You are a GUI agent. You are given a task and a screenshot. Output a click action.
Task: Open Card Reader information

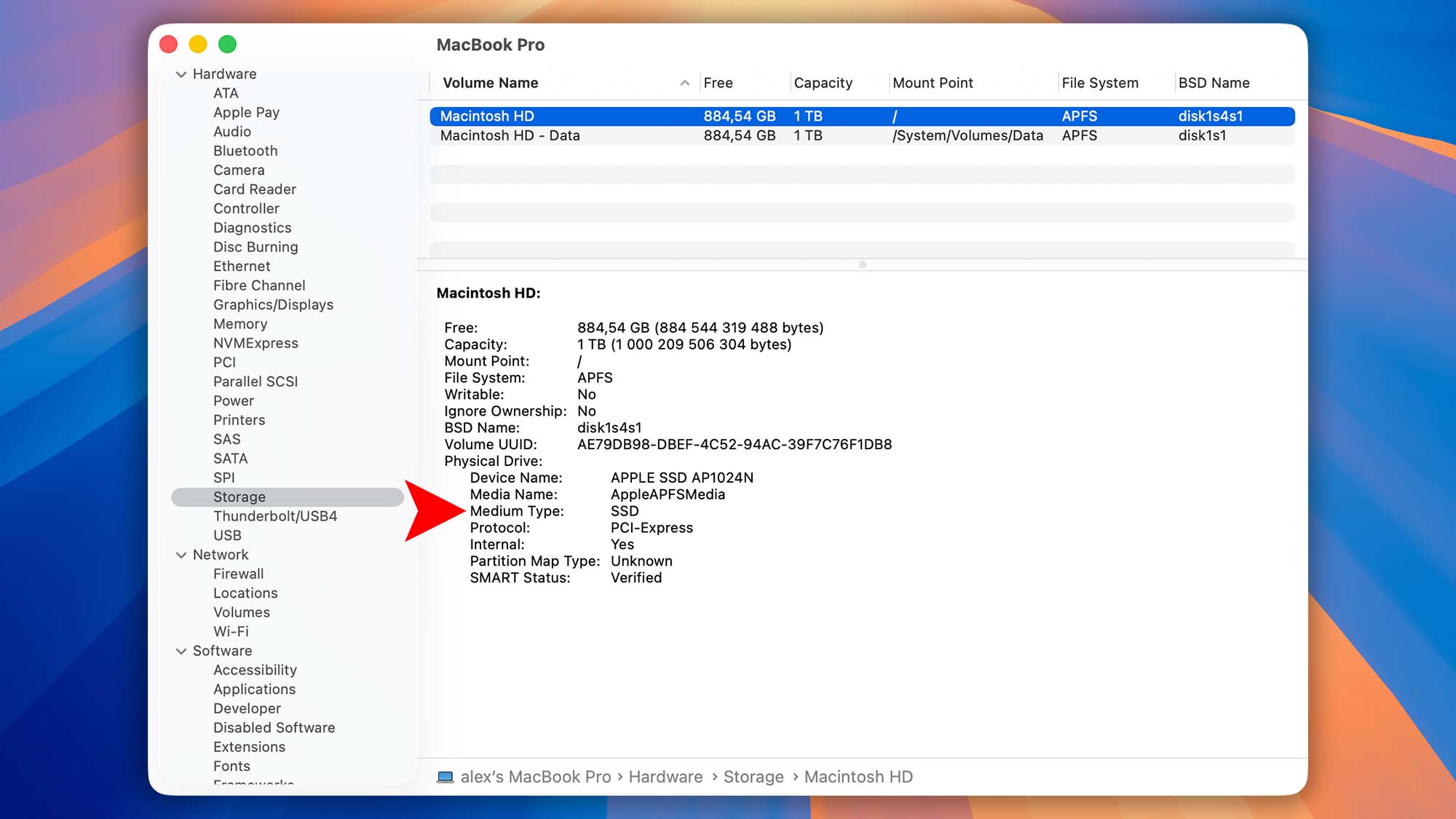pyautogui.click(x=255, y=189)
